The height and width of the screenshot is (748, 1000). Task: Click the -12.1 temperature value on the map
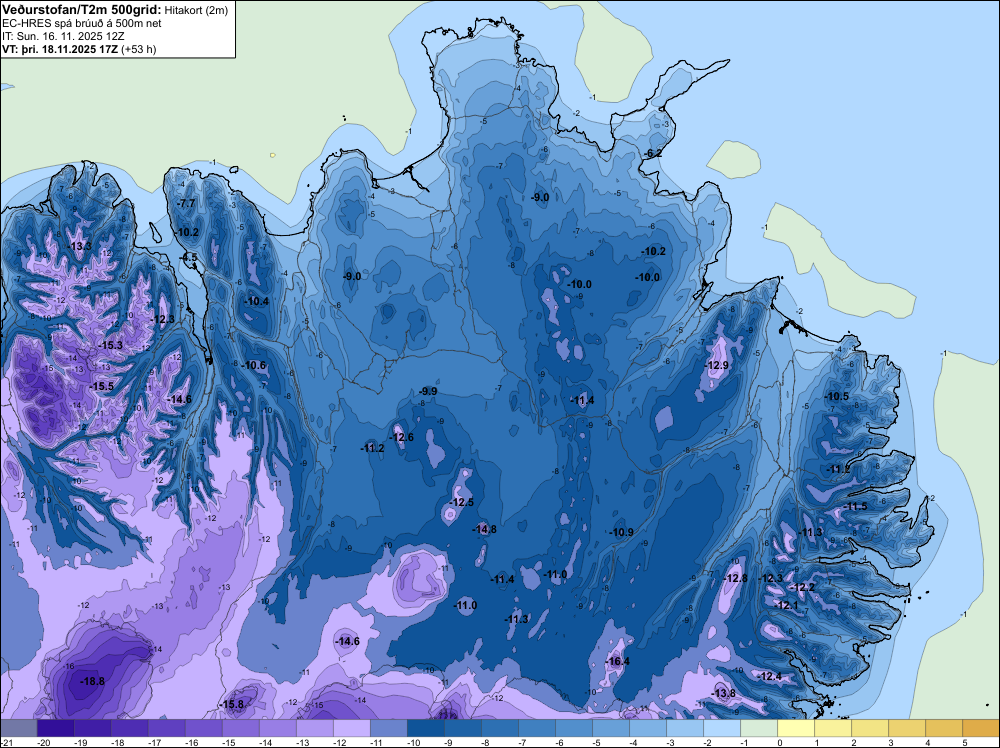pyautogui.click(x=786, y=605)
